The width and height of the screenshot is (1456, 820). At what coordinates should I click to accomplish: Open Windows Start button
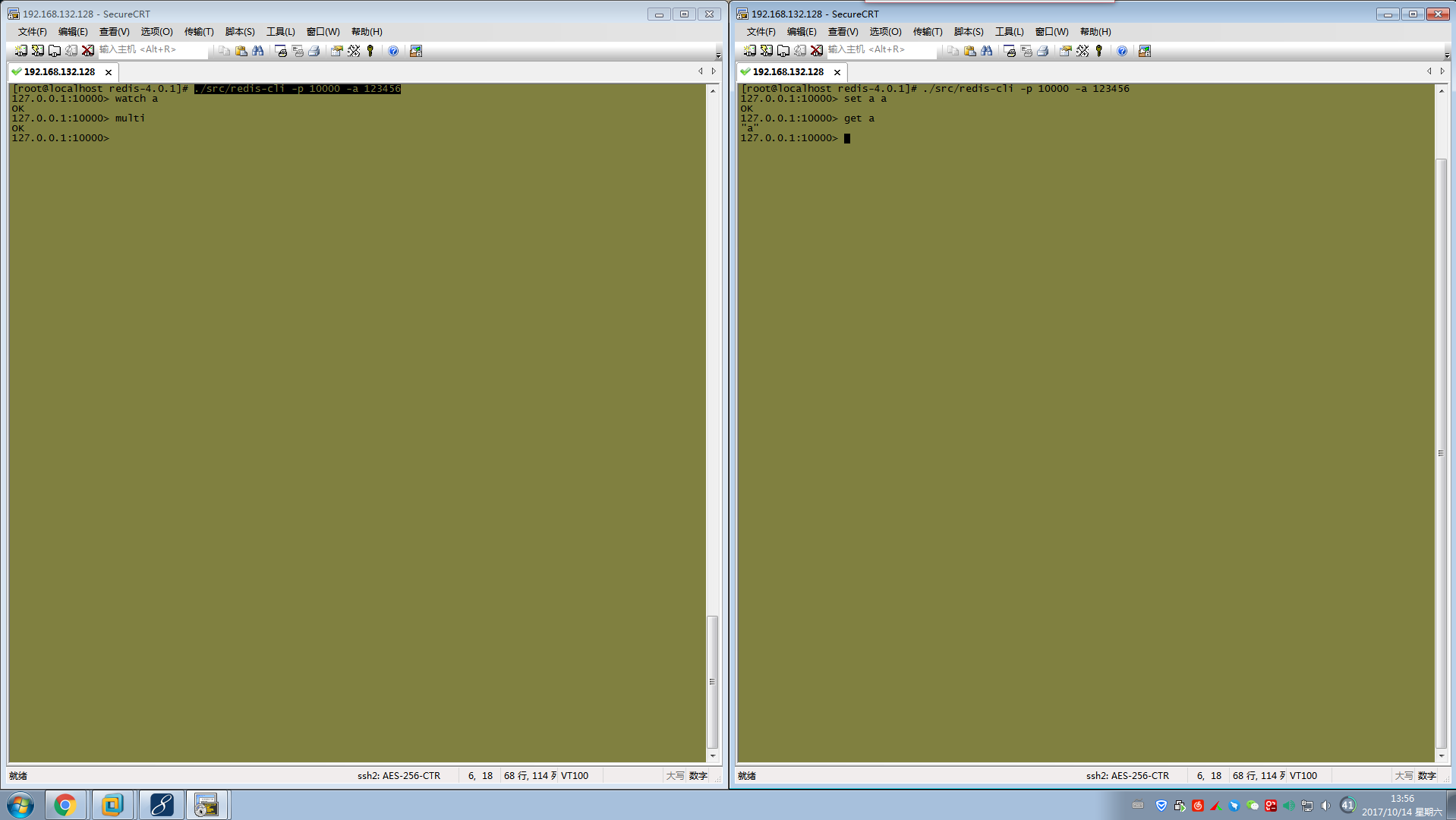point(20,805)
